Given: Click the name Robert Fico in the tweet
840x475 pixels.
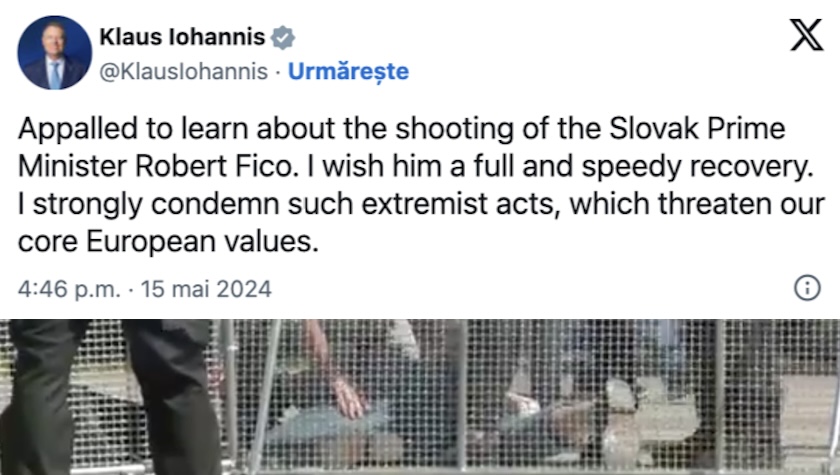Looking at the screenshot, I should click(x=213, y=167).
